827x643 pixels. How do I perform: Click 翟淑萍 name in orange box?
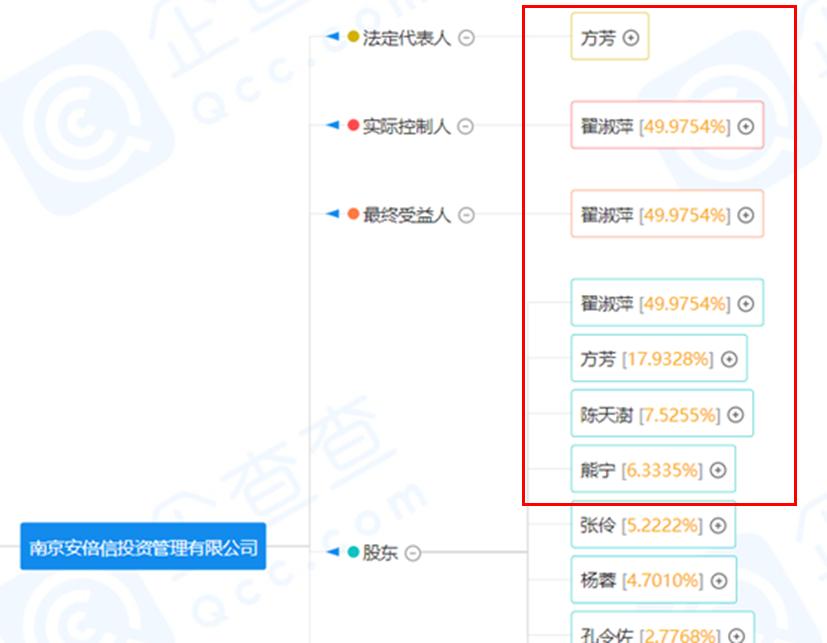coord(607,215)
